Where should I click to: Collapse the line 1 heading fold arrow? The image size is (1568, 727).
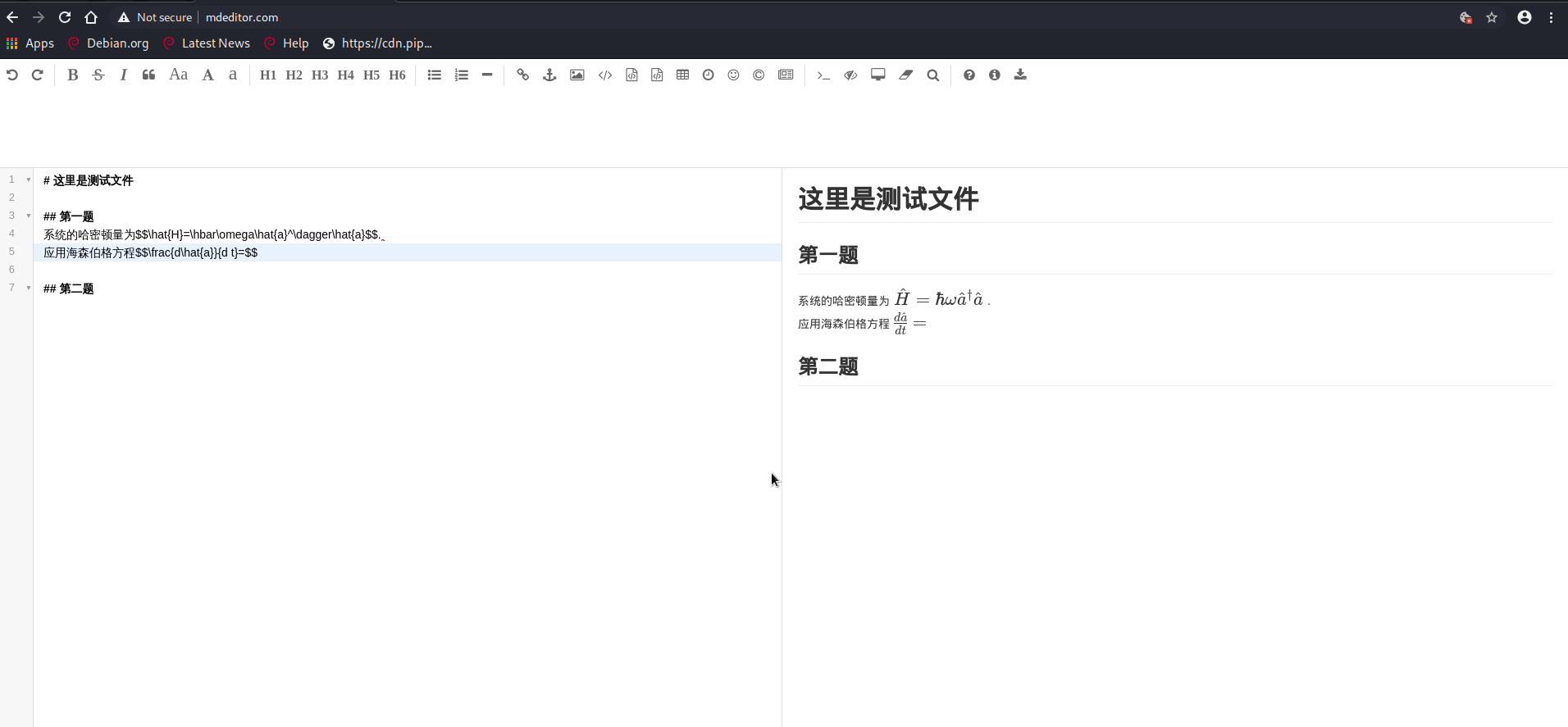pyautogui.click(x=29, y=179)
